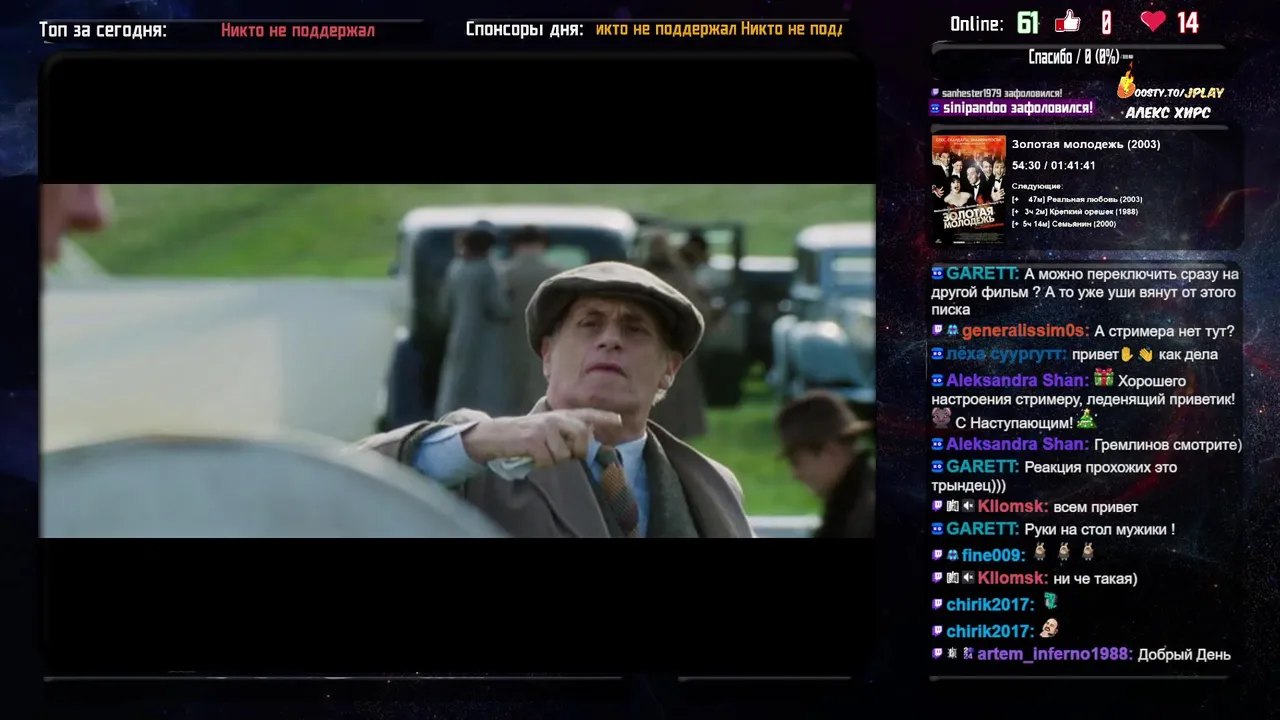This screenshot has height=720, width=1280.
Task: Click the thumbs-up like icon
Action: click(x=1068, y=21)
